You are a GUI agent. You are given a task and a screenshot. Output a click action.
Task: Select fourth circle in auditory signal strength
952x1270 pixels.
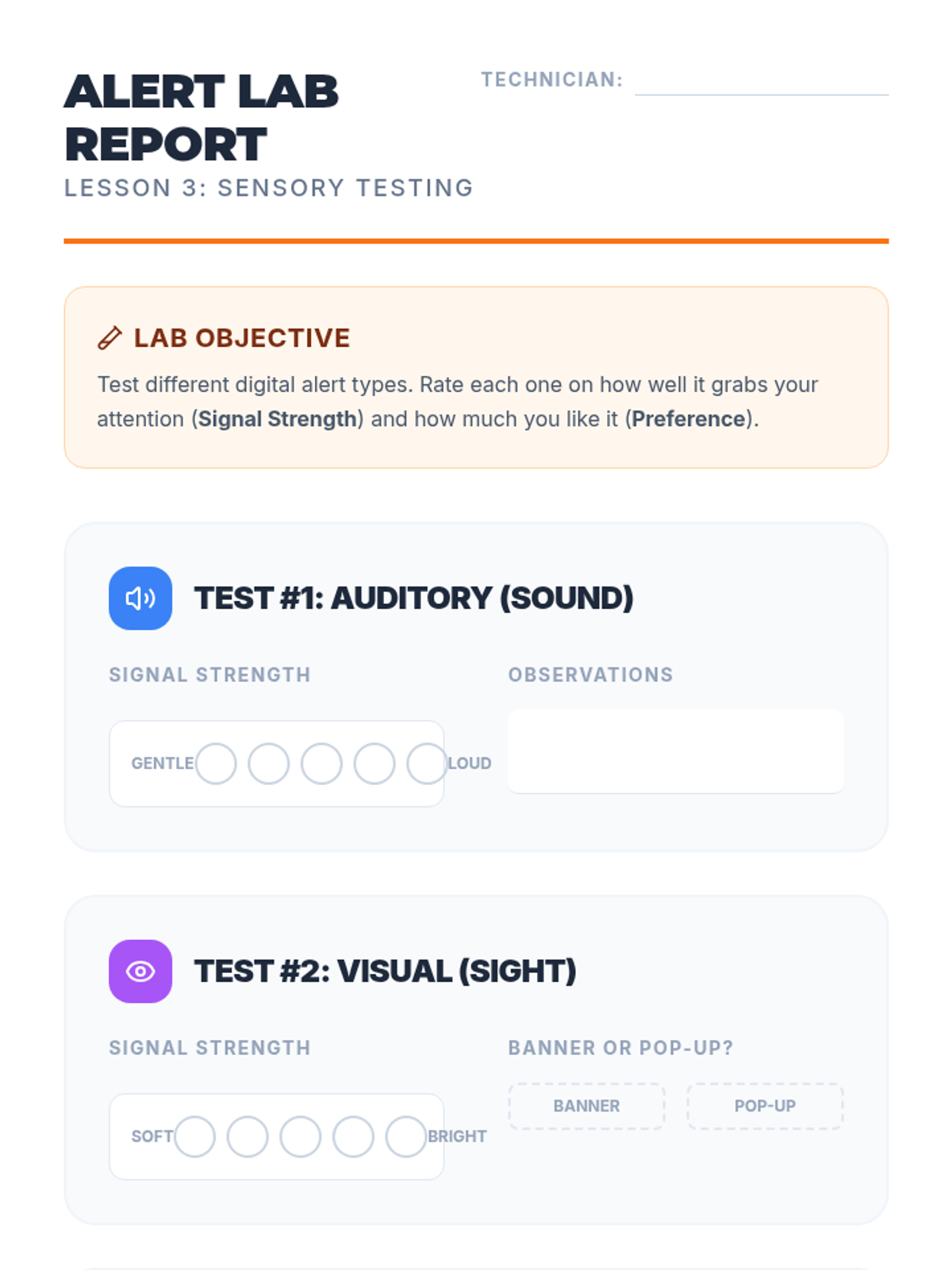(374, 764)
